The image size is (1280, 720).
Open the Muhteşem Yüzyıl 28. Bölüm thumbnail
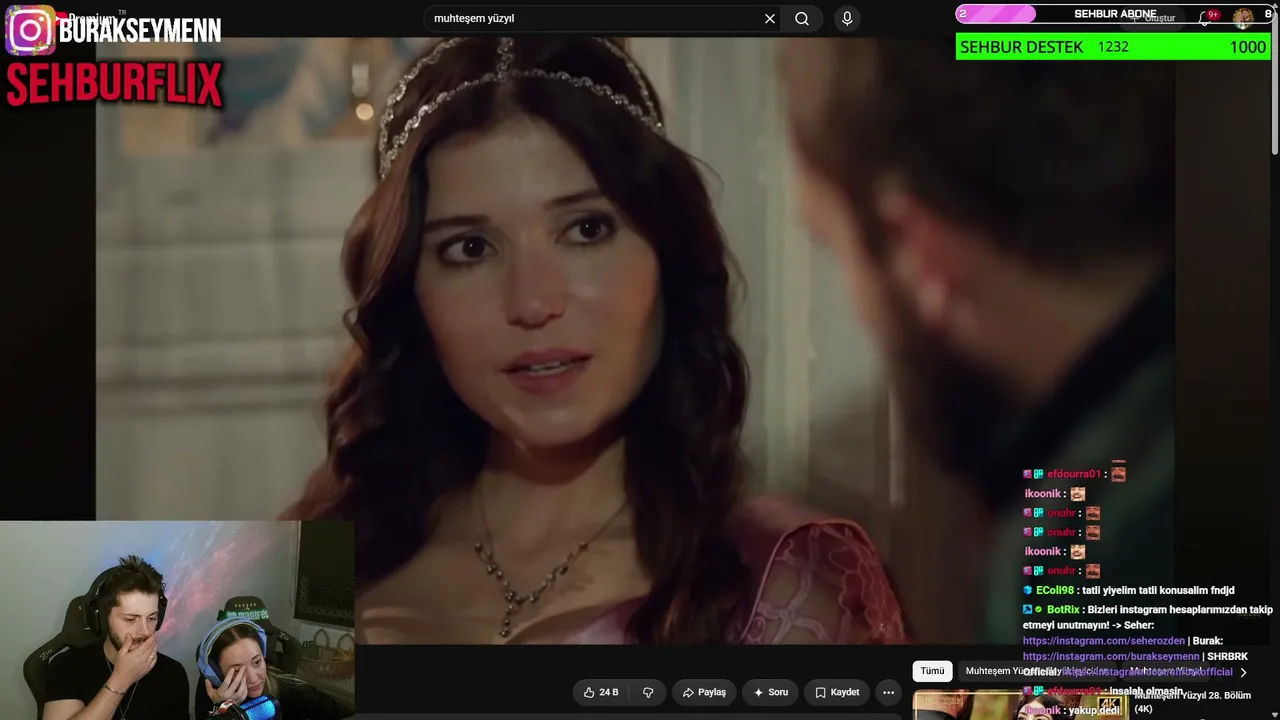1021,705
